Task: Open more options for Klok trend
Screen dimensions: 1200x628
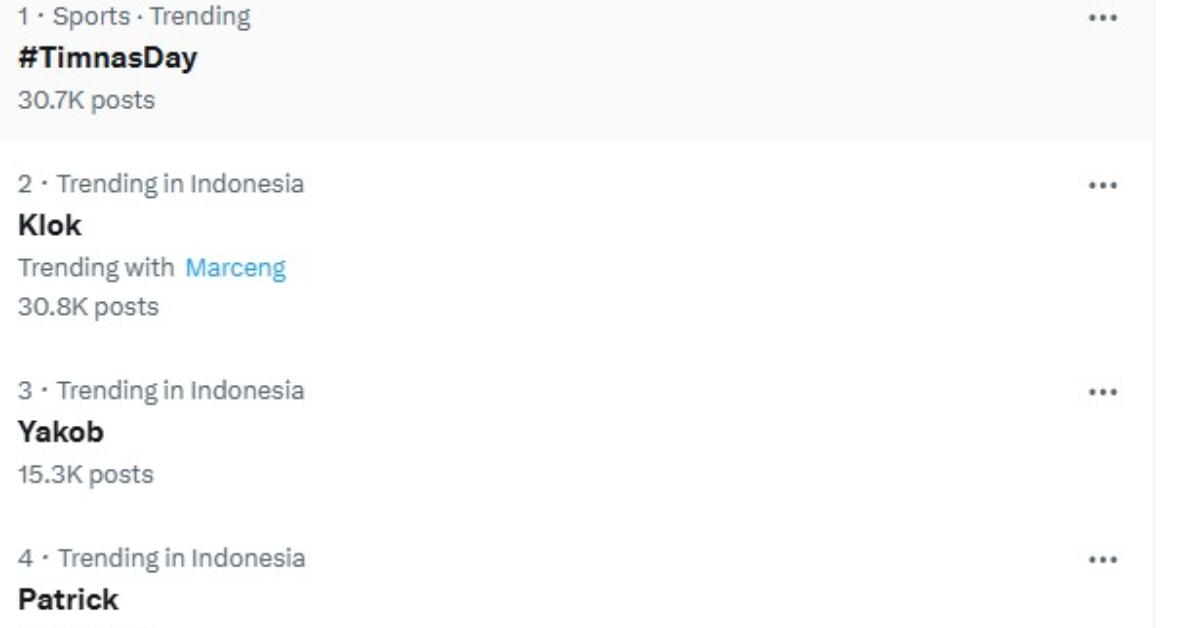Action: (x=1102, y=185)
